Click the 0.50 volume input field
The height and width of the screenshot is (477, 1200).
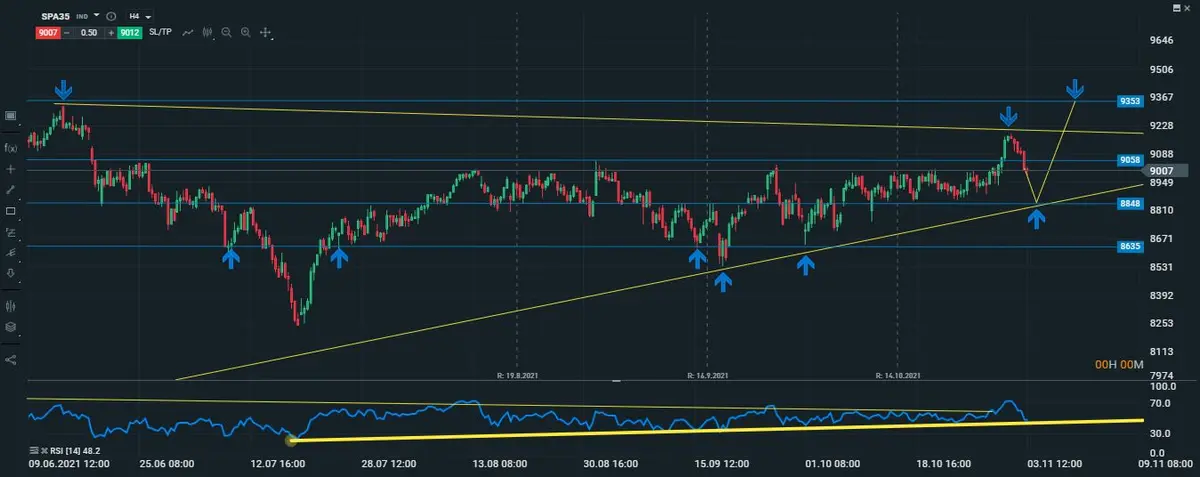88,33
